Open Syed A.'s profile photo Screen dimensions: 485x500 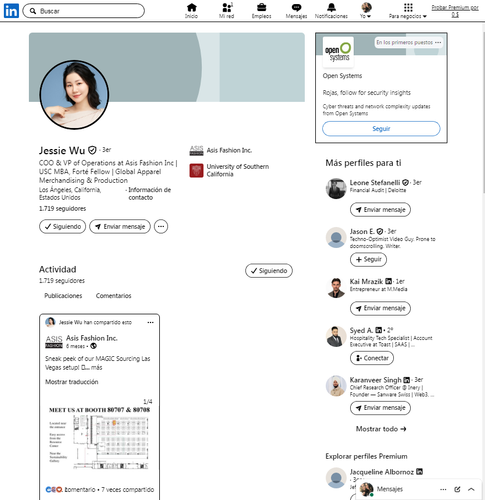[x=336, y=336]
